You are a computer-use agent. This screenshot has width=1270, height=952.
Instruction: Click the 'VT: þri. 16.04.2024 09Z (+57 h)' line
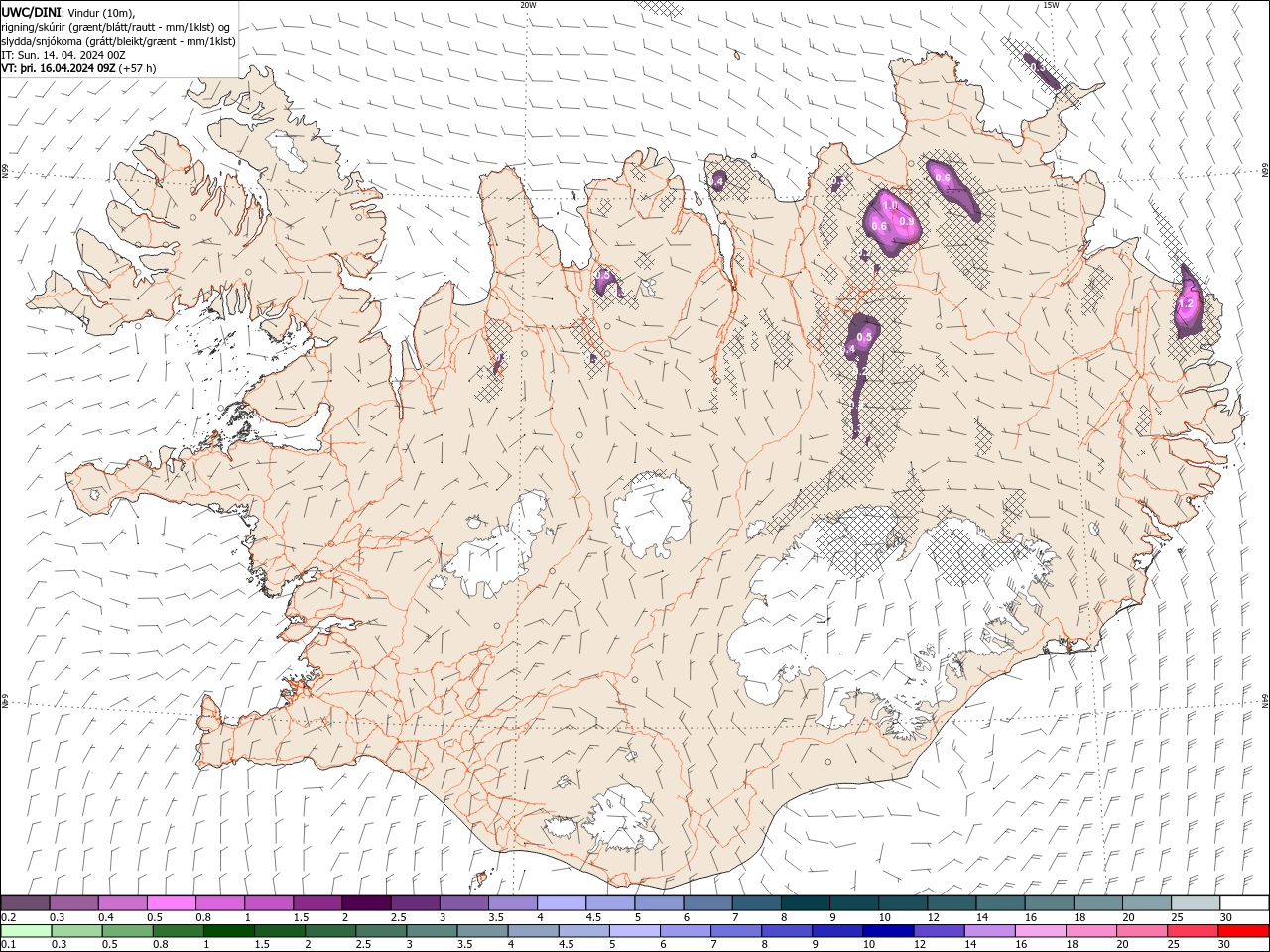click(x=78, y=69)
